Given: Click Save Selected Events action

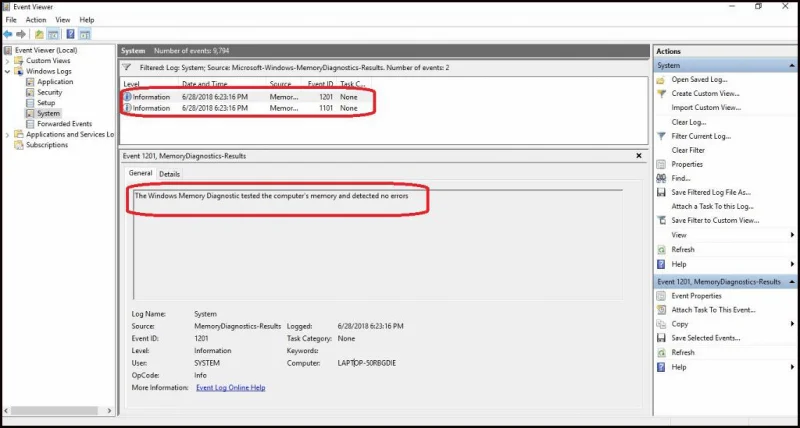Looking at the screenshot, I should click(x=706, y=338).
